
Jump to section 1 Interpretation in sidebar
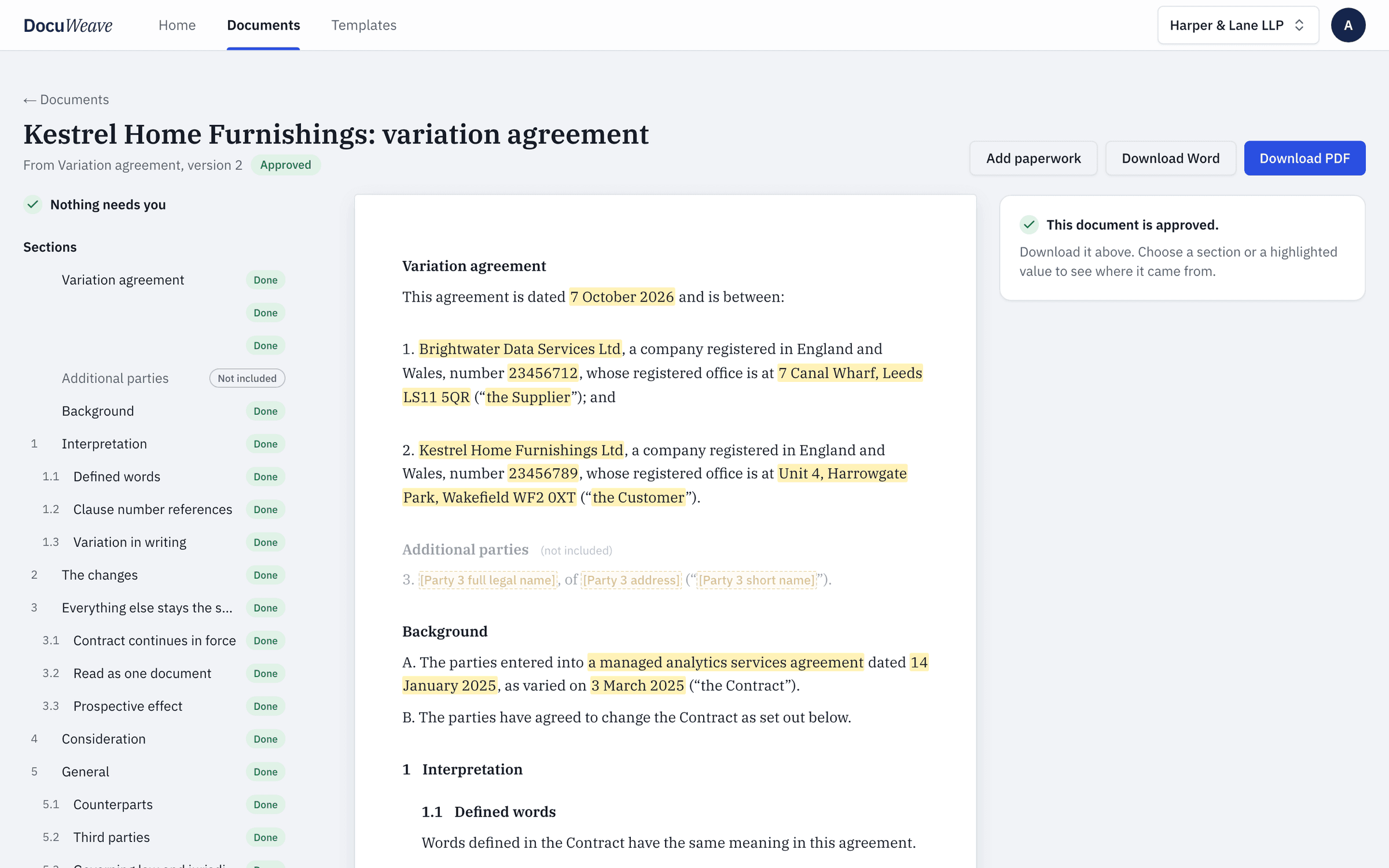155,444
